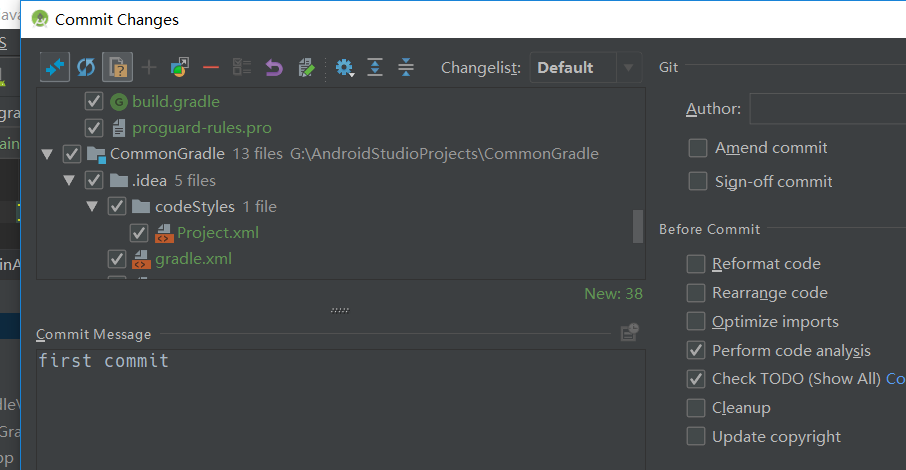Screen dimensions: 906x470
Task: Open the commit message history icon
Action: pos(629,333)
